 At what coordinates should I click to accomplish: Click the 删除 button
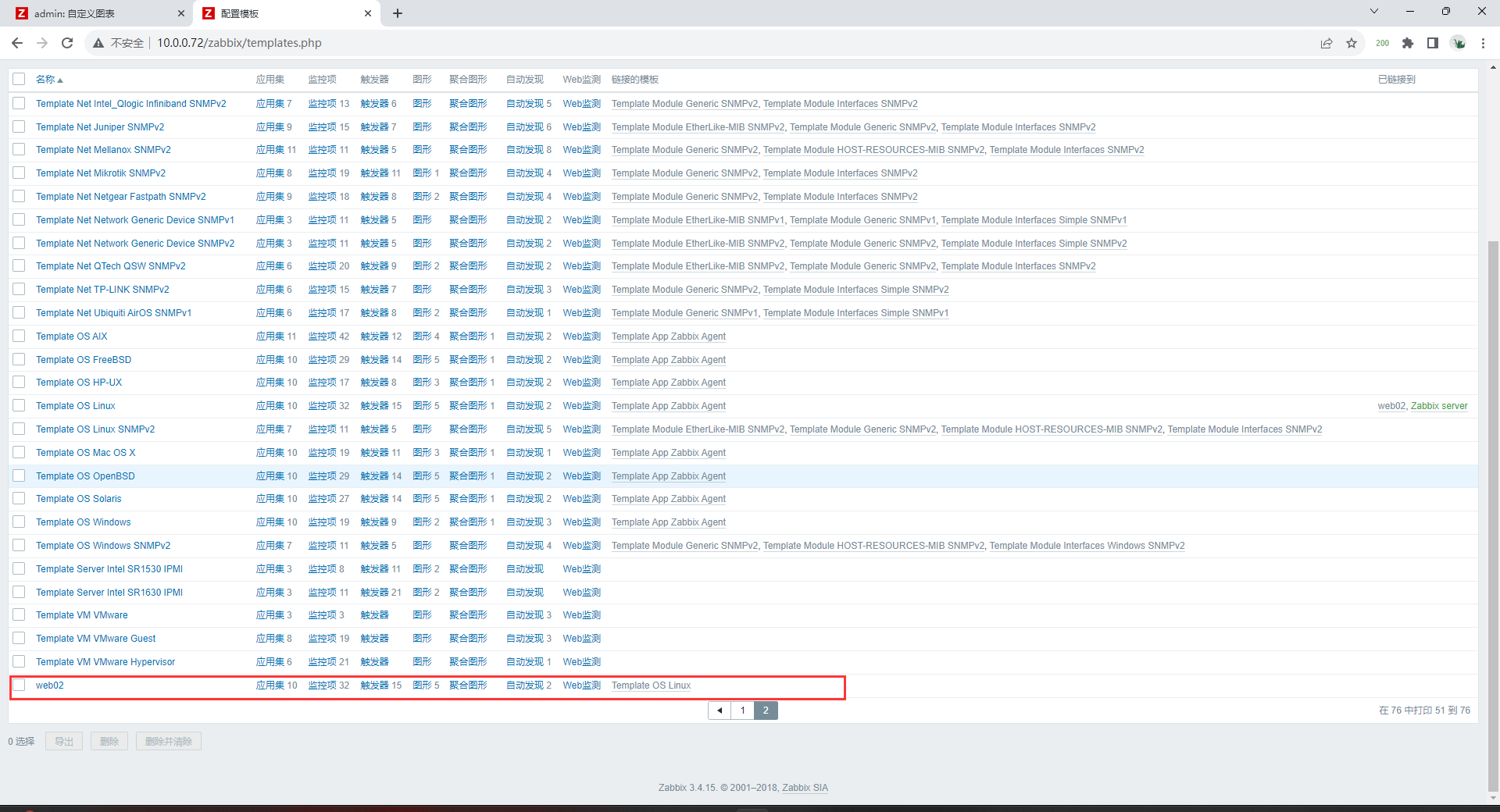(109, 742)
